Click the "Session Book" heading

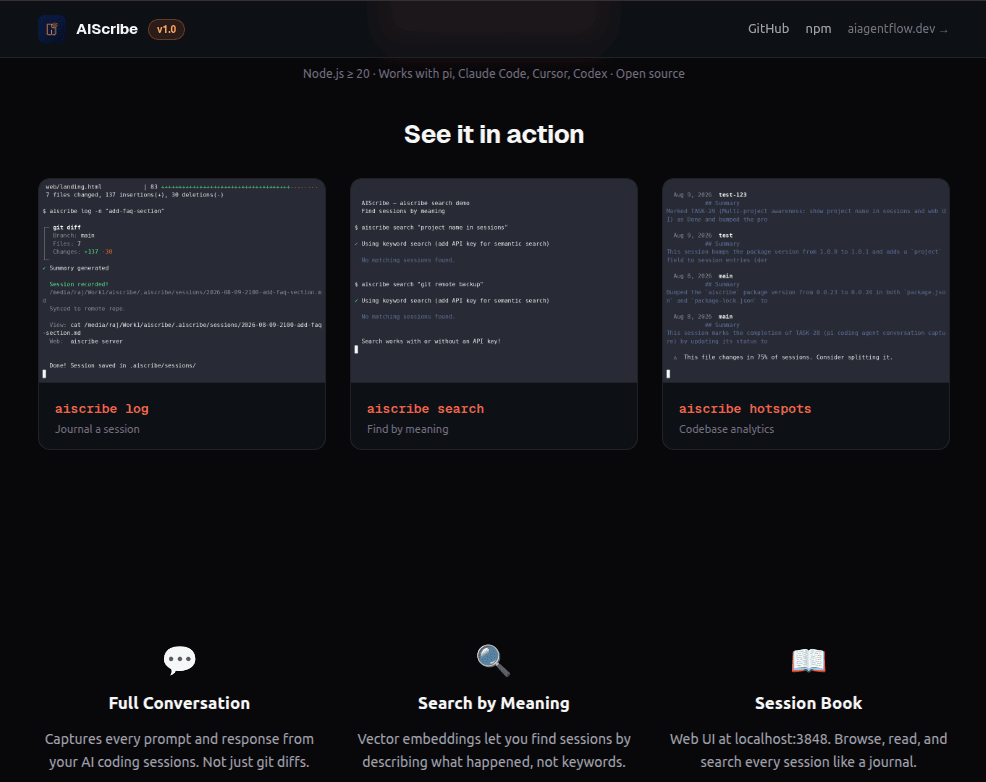(x=808, y=703)
